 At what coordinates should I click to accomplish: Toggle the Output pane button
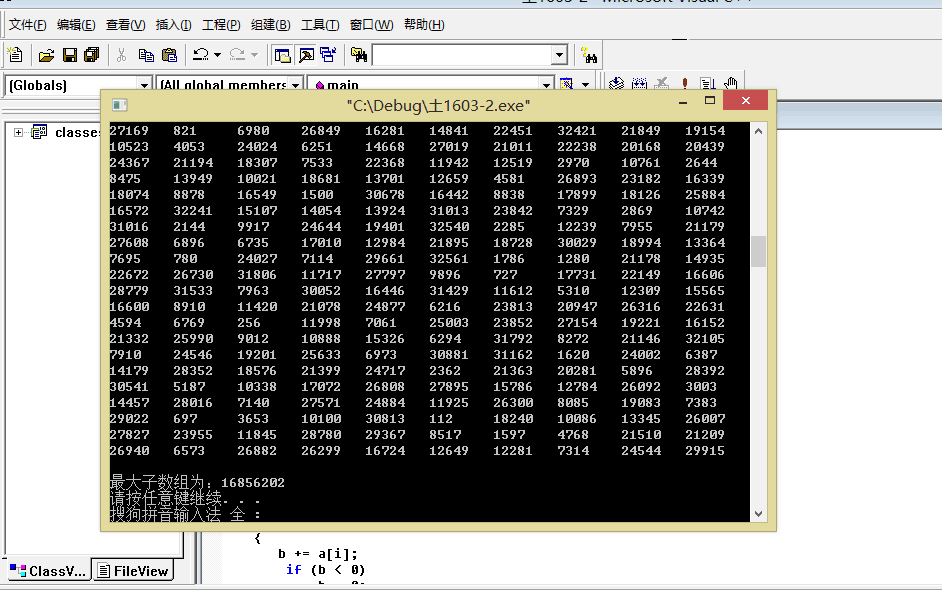tap(306, 55)
